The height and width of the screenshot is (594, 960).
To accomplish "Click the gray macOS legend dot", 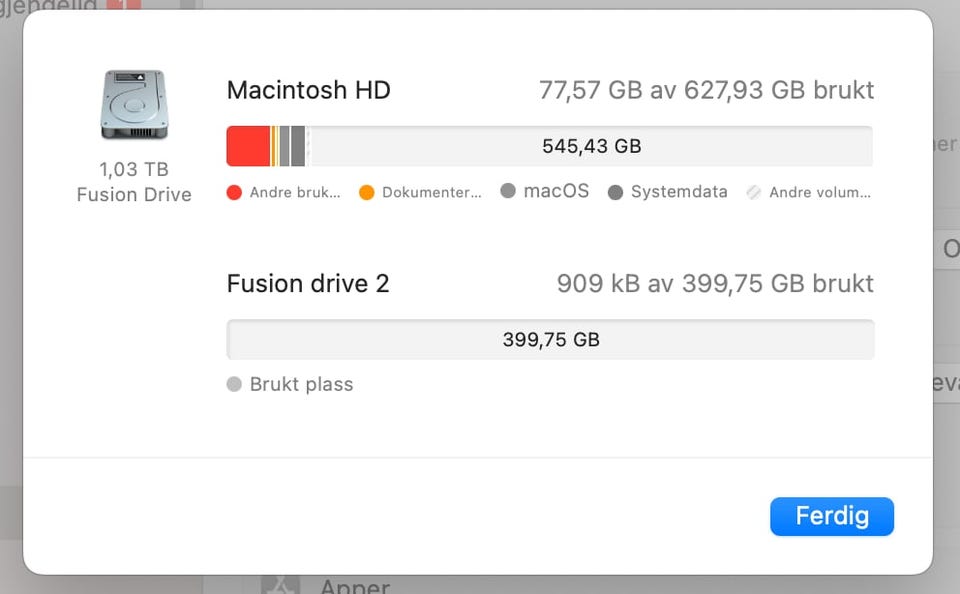I will coord(507,191).
